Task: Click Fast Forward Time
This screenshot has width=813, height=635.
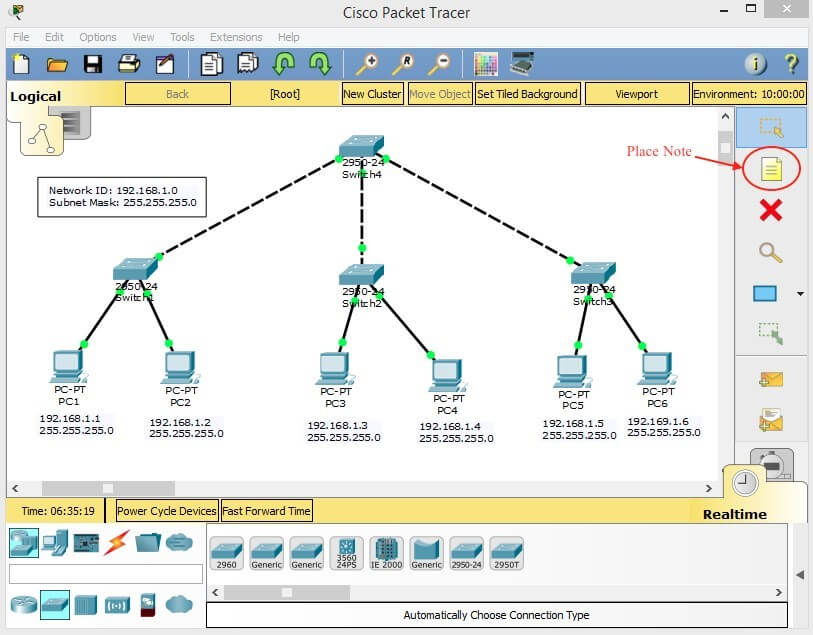Action: 266,511
